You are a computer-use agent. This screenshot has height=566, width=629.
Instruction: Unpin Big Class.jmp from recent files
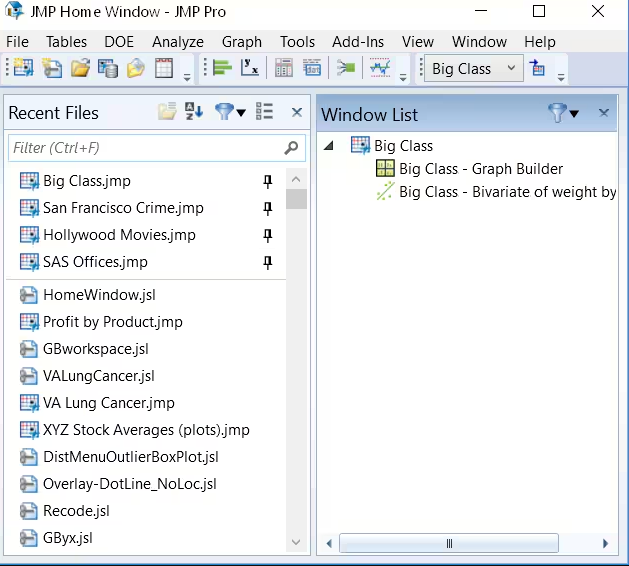[x=268, y=181]
